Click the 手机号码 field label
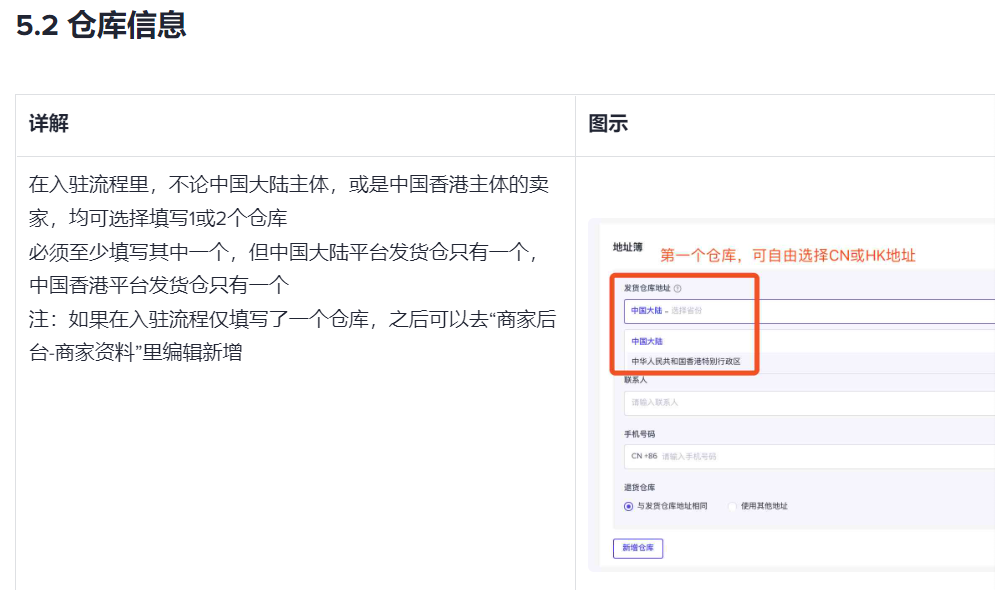The width and height of the screenshot is (995, 590). click(639, 434)
